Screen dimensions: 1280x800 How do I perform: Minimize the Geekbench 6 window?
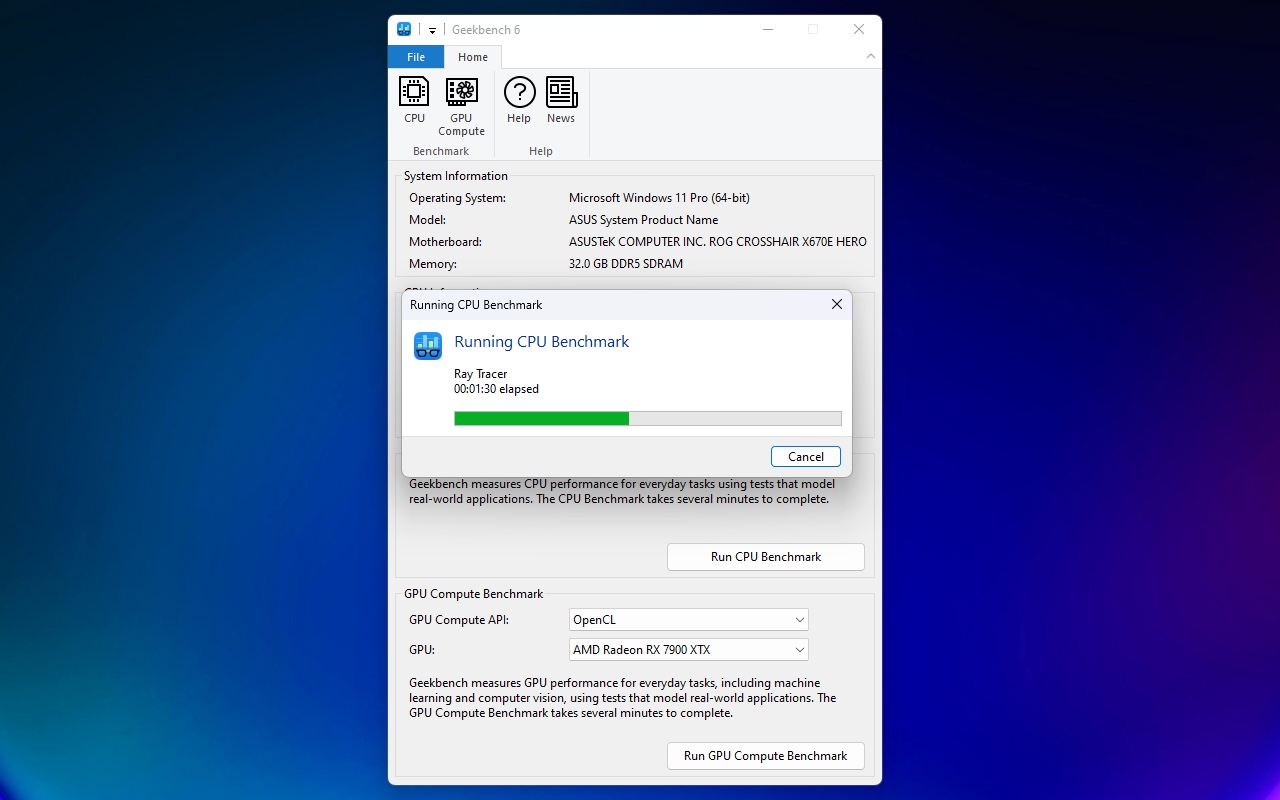click(x=767, y=29)
